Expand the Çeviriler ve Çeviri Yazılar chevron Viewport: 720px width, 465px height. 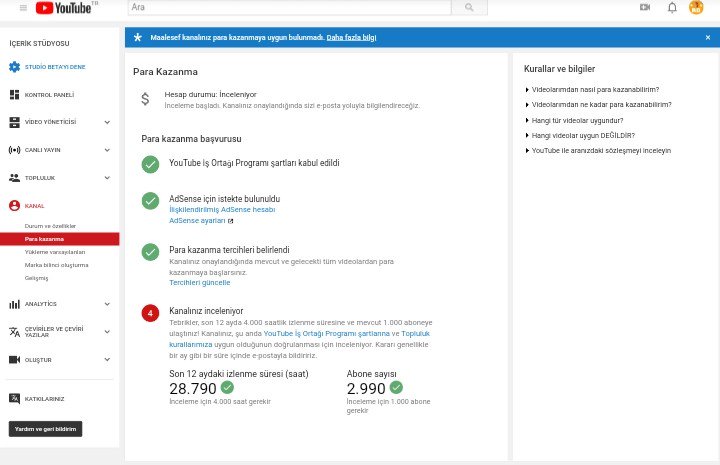click(107, 331)
